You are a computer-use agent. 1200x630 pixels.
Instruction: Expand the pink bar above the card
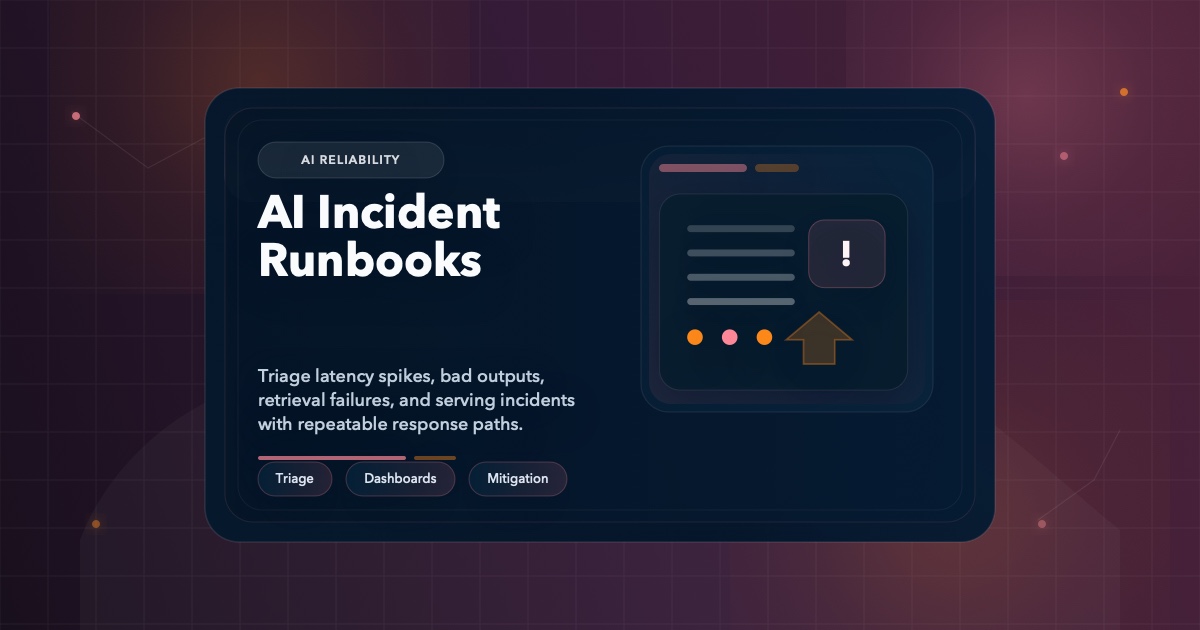tap(702, 168)
